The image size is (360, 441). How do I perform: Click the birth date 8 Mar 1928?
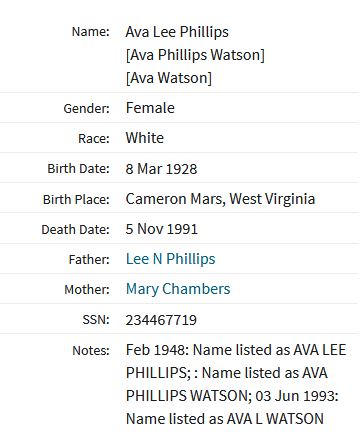[161, 169]
